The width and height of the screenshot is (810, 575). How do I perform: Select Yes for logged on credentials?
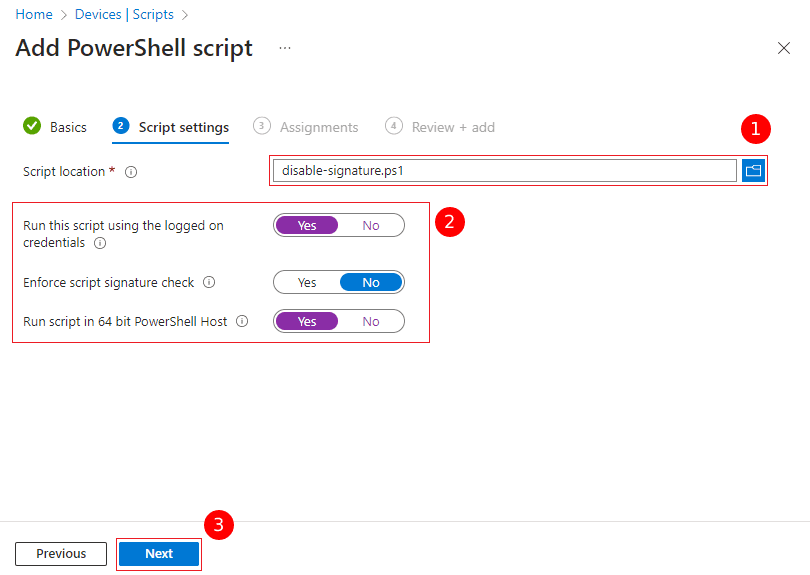[307, 226]
